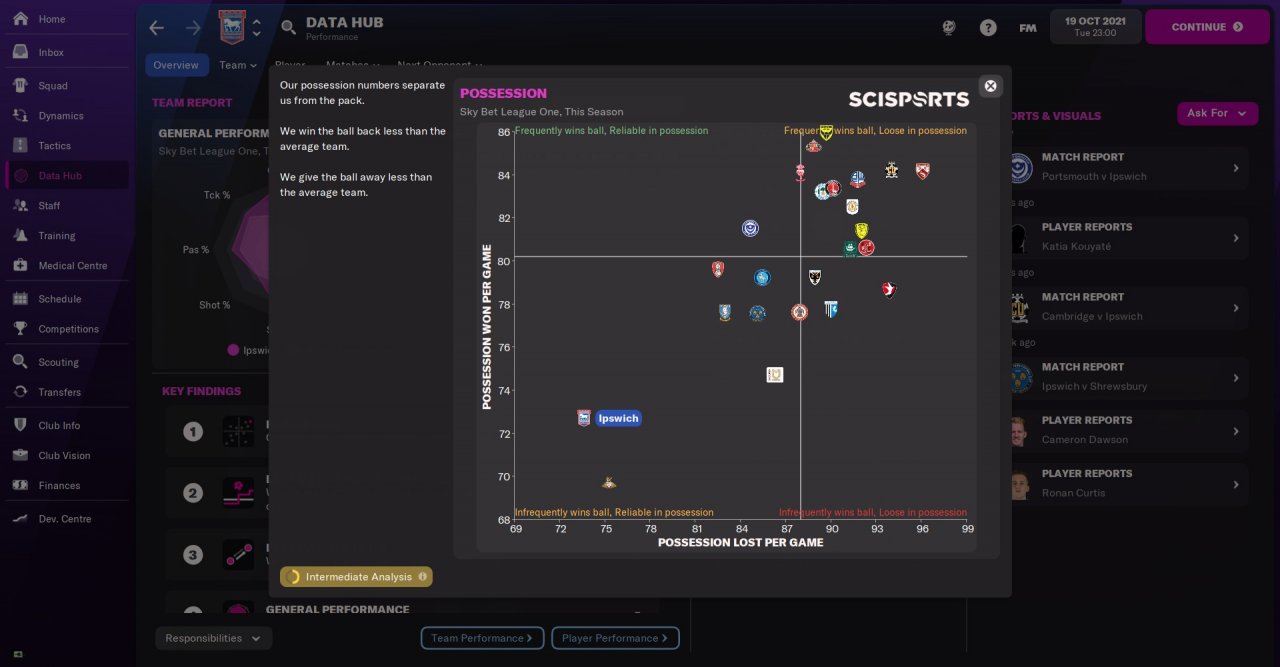This screenshot has width=1280, height=667.
Task: Open the Dynamics sidebar icon
Action: (x=20, y=116)
